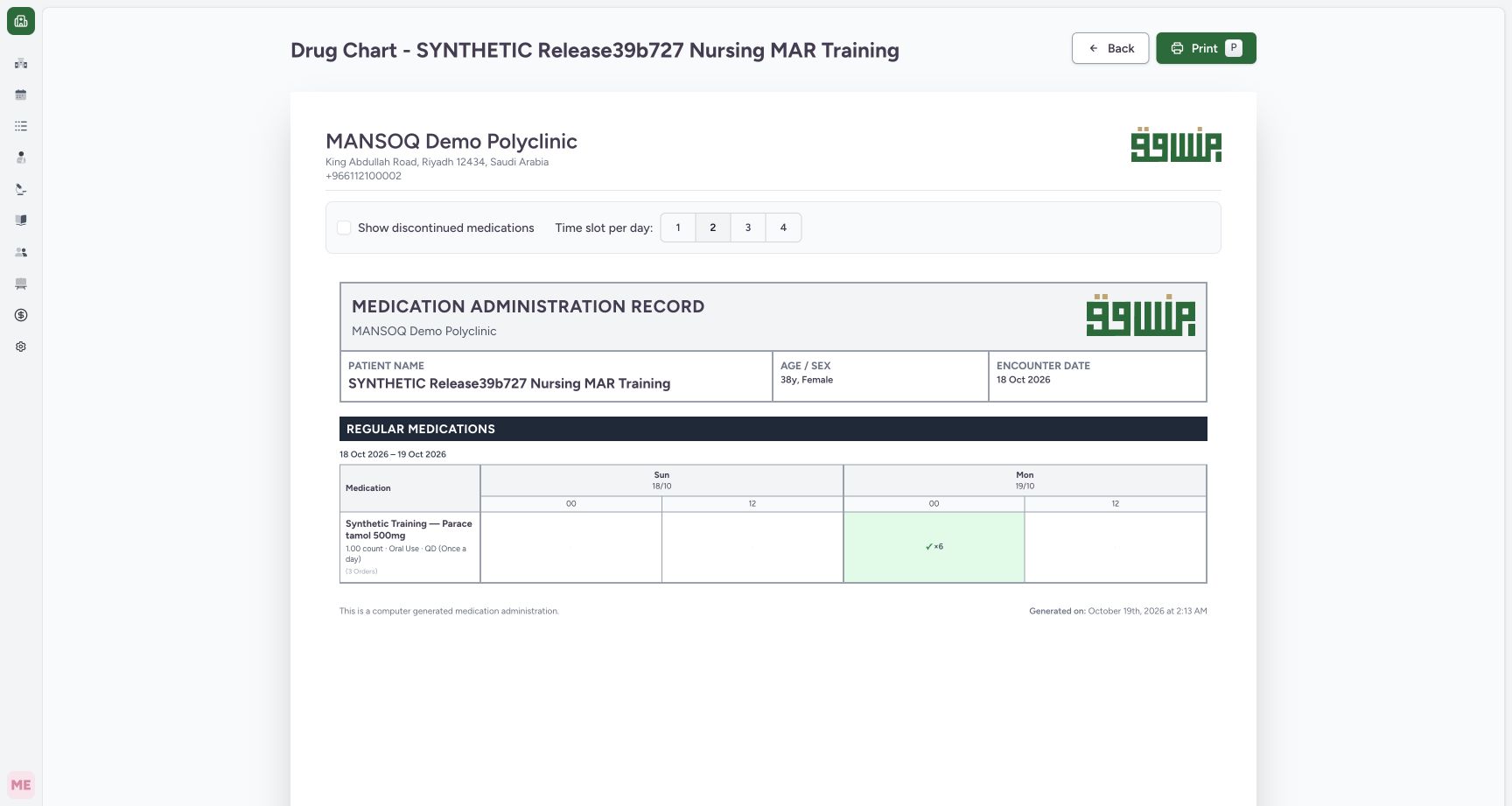Image resolution: width=1512 pixels, height=806 pixels.
Task: Set time slot per day to 1
Action: coord(678,228)
